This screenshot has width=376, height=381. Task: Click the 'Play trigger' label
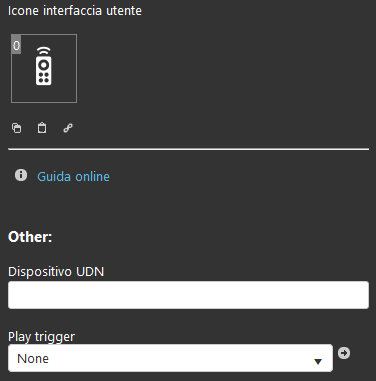coord(41,336)
